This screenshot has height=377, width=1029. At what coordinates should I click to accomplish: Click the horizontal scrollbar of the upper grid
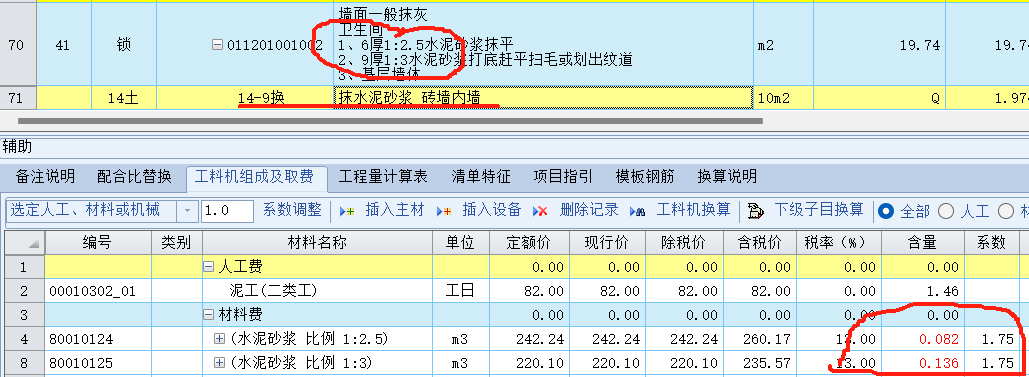[390, 121]
